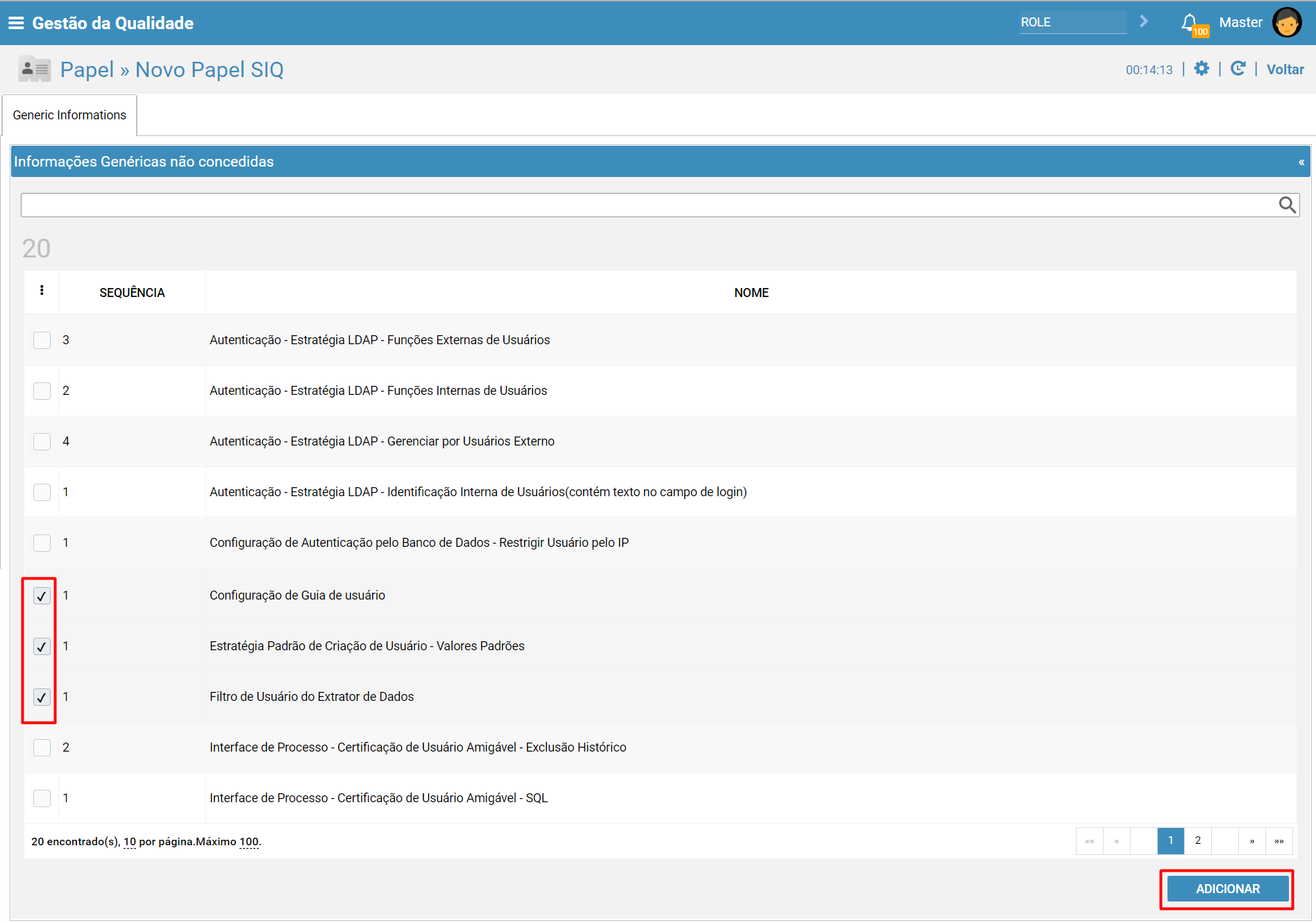Click the Master username label
The height and width of the screenshot is (923, 1316).
1240,22
